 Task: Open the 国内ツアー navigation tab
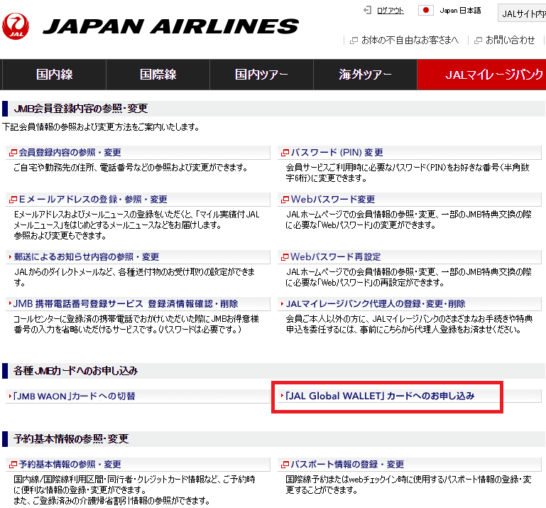point(262,75)
